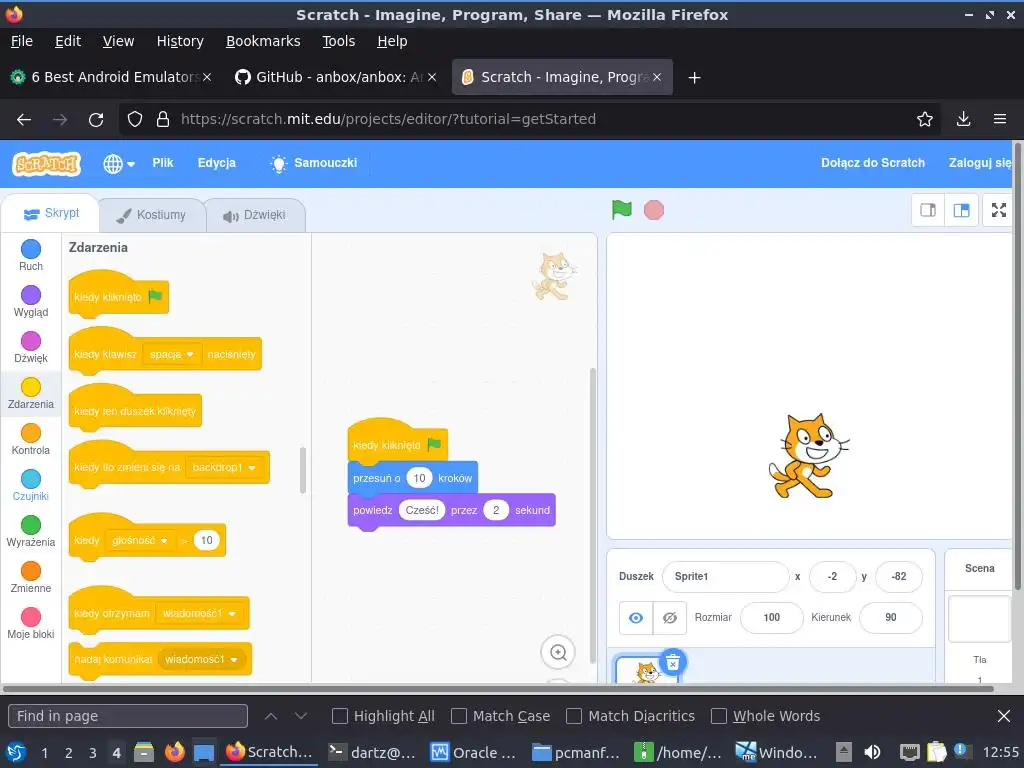The width and height of the screenshot is (1024, 768).
Task: Open the głośność dropdown in block
Action: (140, 540)
